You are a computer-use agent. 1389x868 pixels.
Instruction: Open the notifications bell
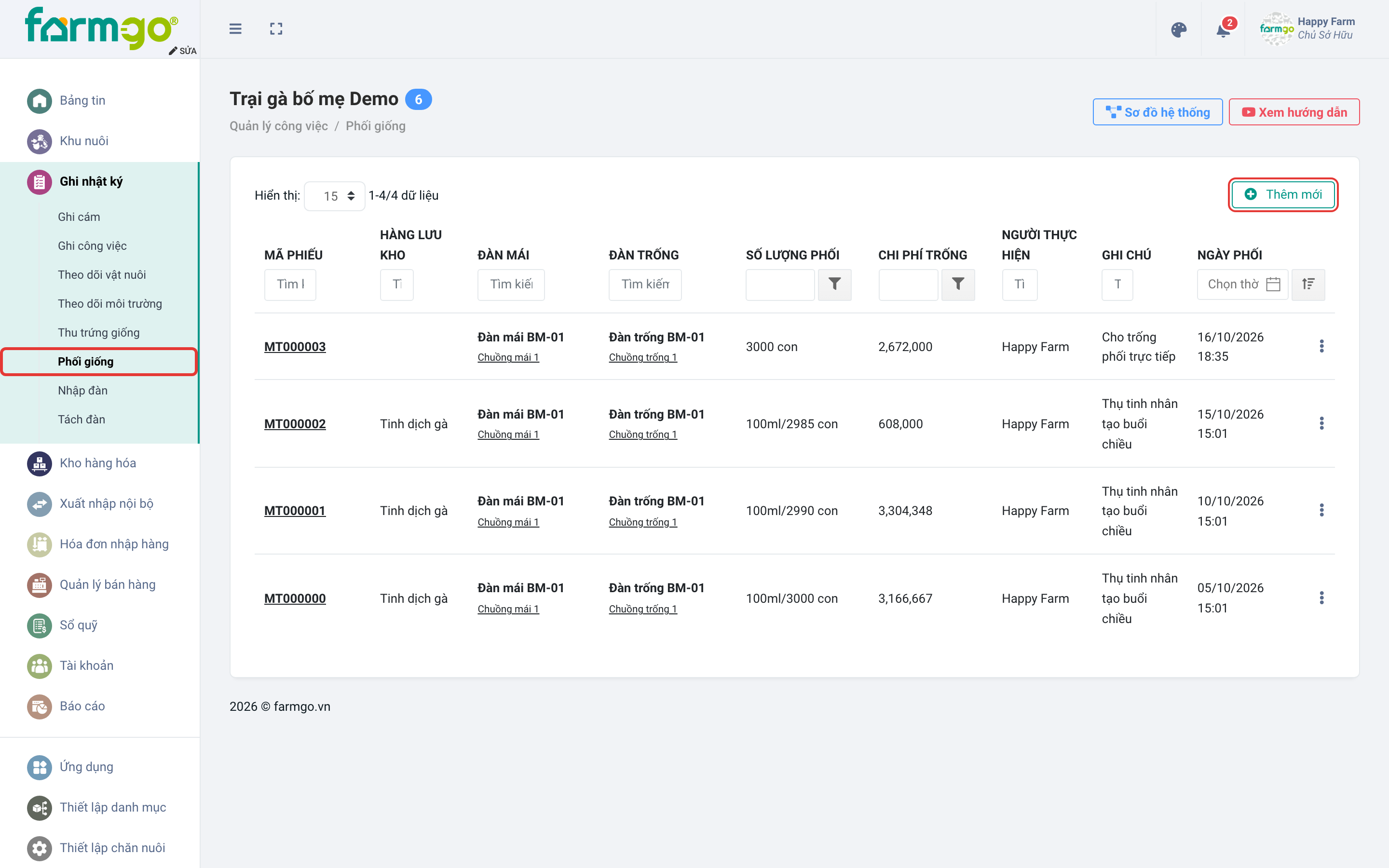[1223, 29]
